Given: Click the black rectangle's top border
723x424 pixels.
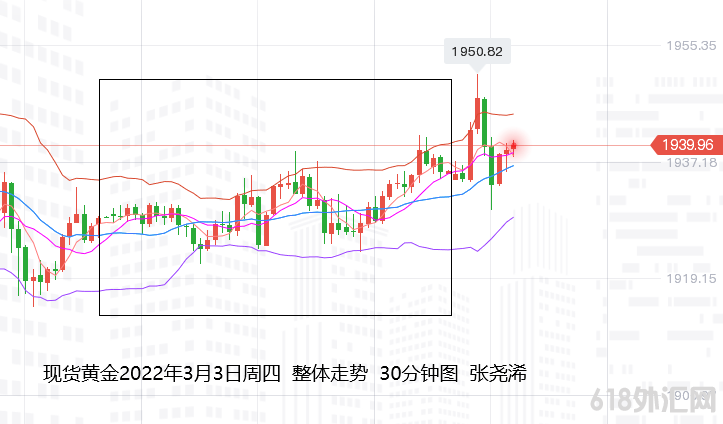Looking at the screenshot, I should (275, 79).
